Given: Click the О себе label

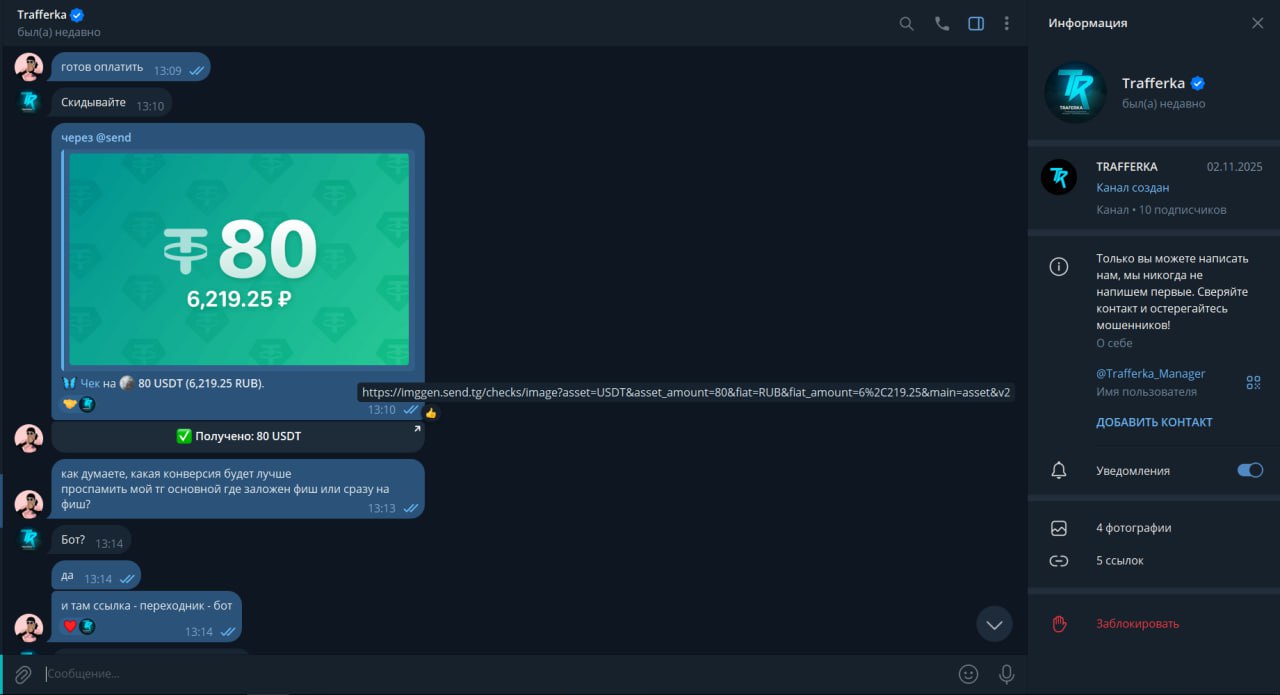Looking at the screenshot, I should [x=1114, y=343].
